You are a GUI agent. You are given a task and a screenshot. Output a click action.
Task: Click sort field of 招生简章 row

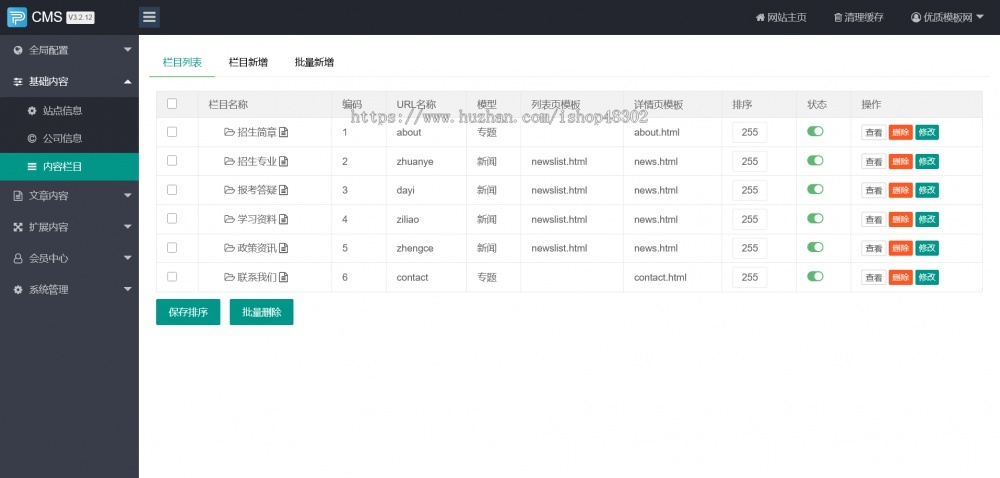pyautogui.click(x=749, y=133)
